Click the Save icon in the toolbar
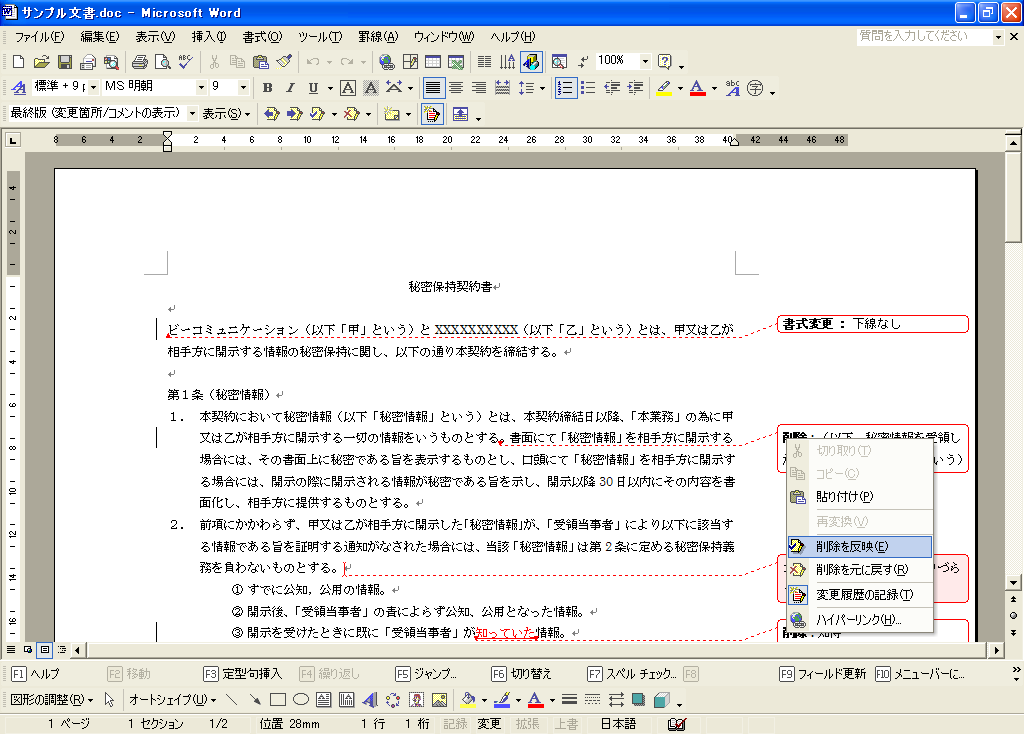Viewport: 1024px width, 734px height. 63,62
